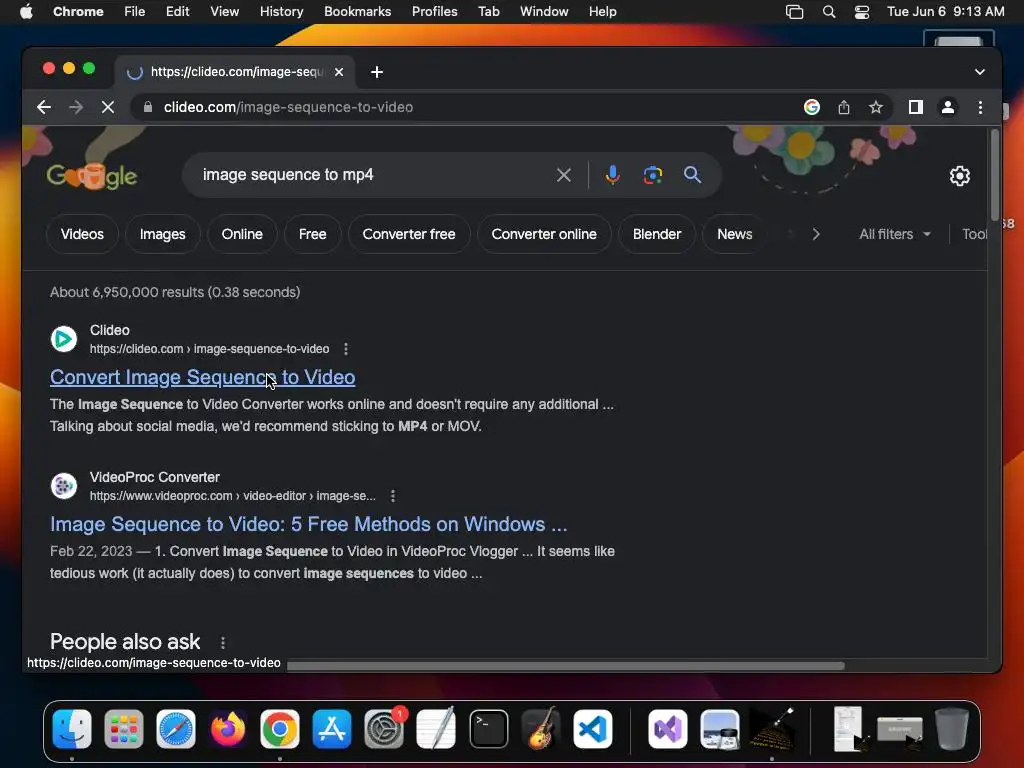Launch Safari from the Dock

176,729
